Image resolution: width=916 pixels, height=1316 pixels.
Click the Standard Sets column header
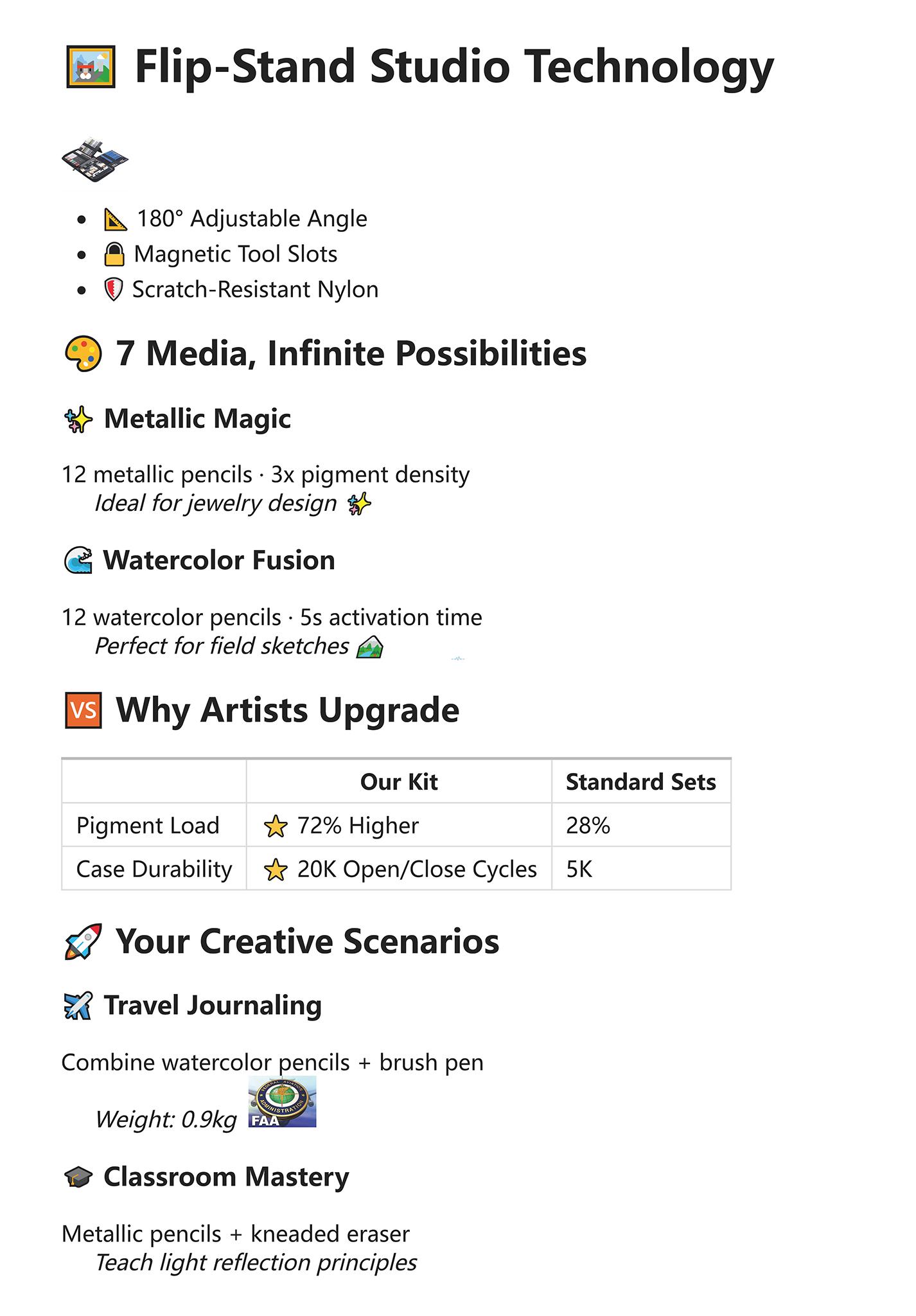tap(641, 782)
